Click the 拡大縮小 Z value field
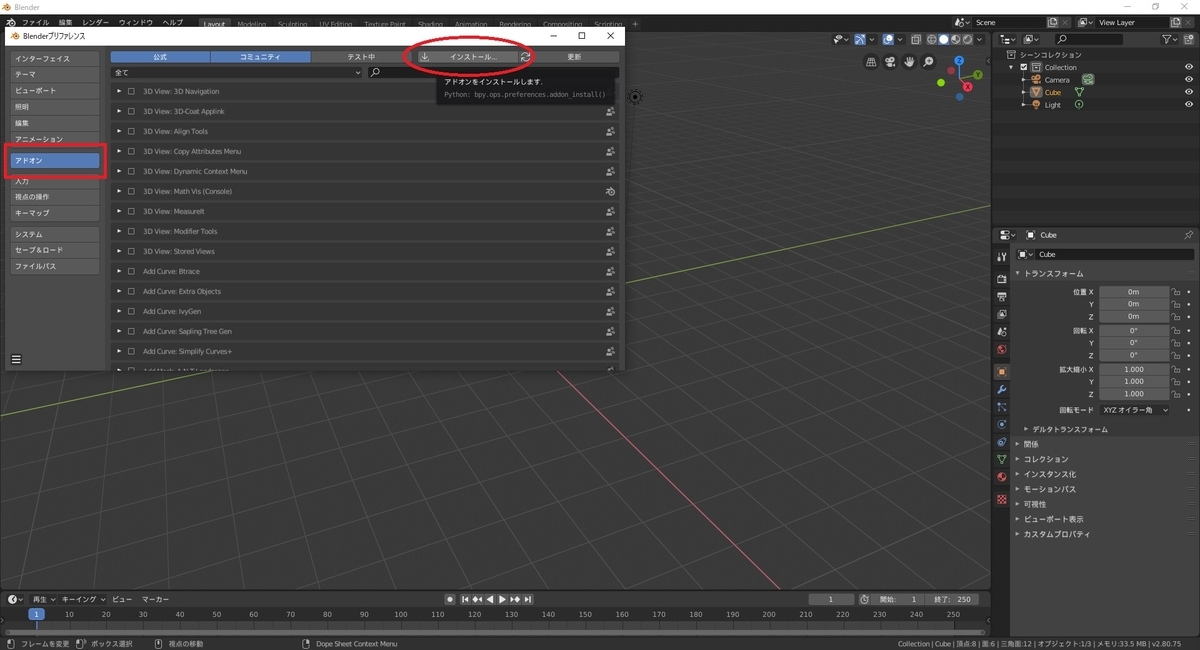Image resolution: width=1200 pixels, height=650 pixels. click(x=1134, y=394)
